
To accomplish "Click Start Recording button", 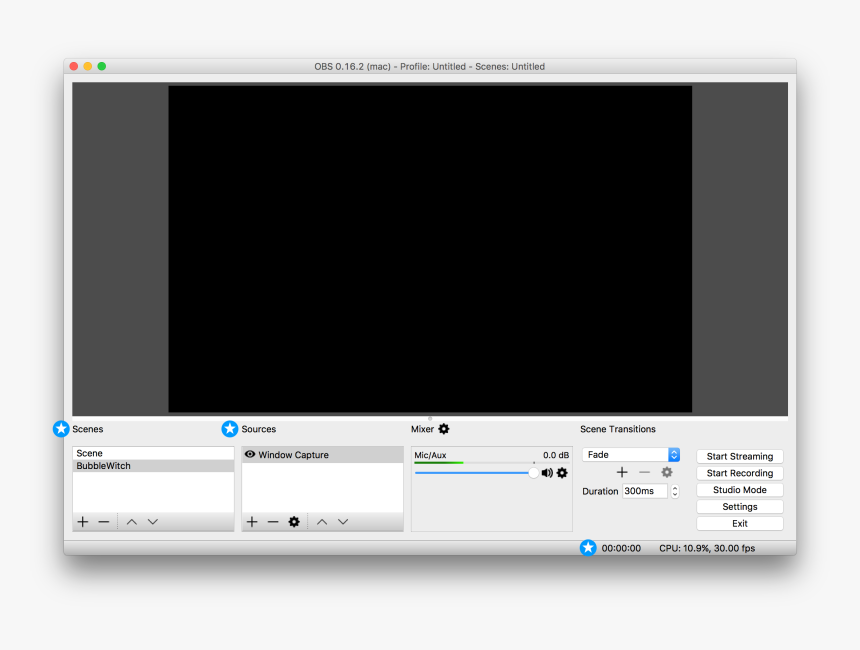I will (739, 473).
